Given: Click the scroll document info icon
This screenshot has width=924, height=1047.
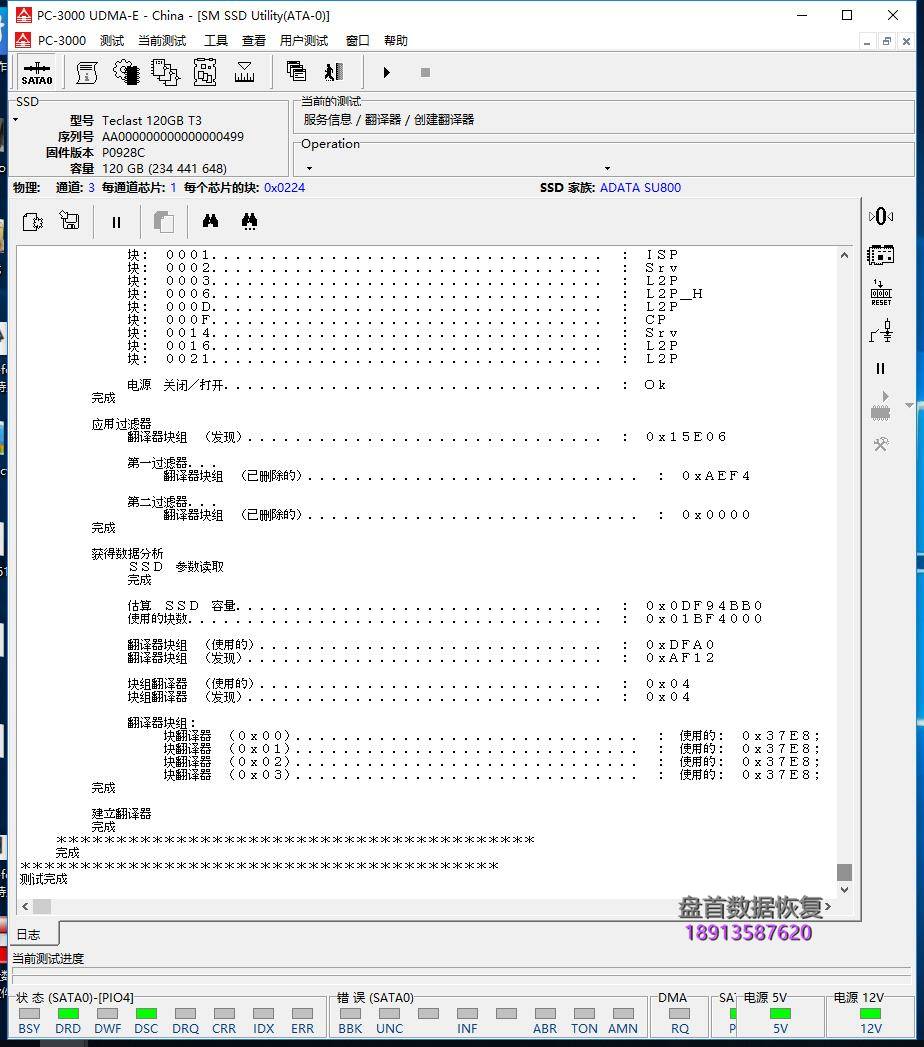Looking at the screenshot, I should [x=87, y=72].
